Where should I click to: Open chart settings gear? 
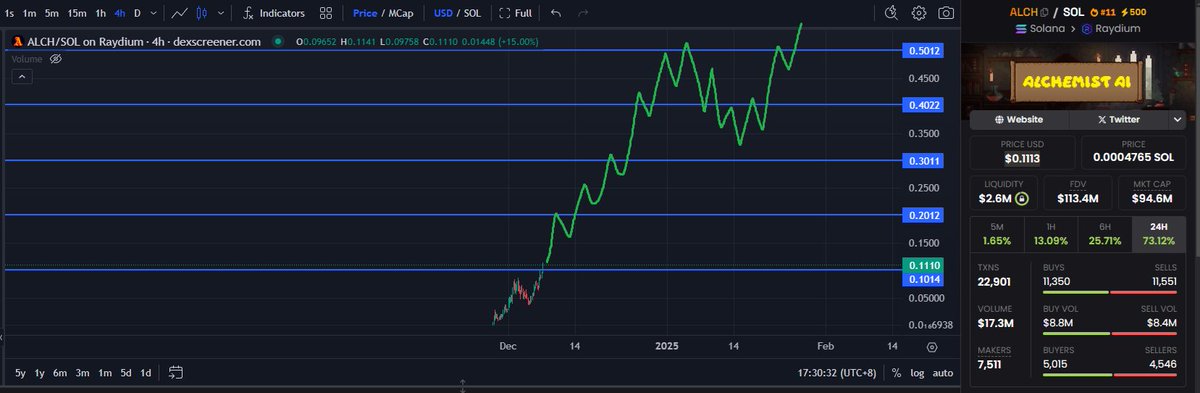point(919,13)
